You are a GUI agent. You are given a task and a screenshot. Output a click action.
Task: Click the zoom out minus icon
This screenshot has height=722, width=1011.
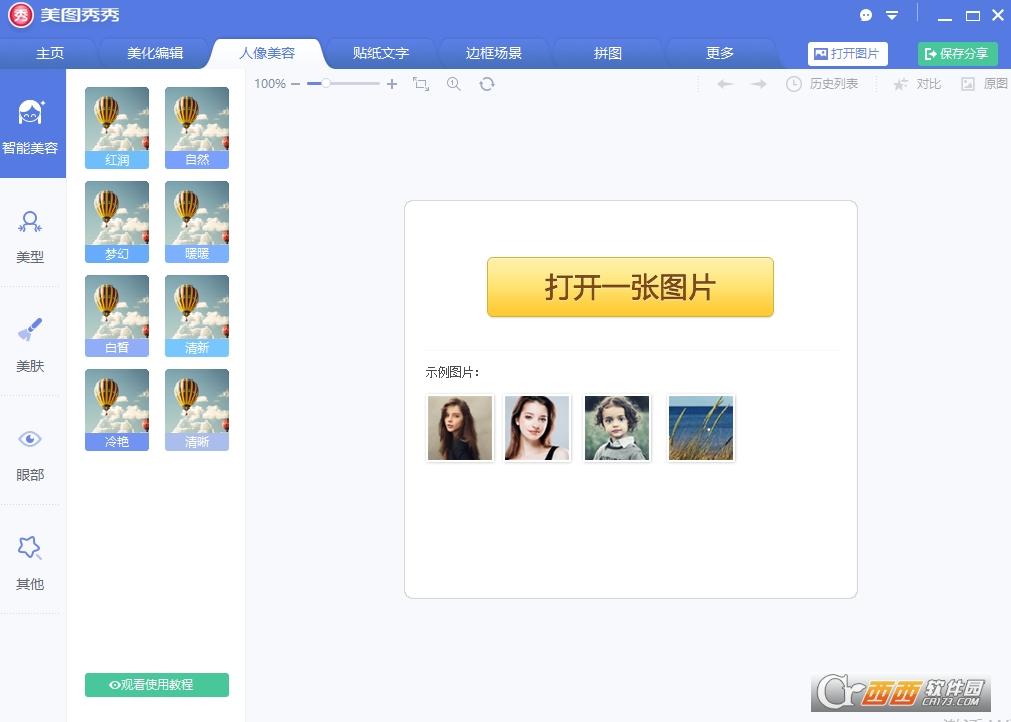[x=295, y=84]
